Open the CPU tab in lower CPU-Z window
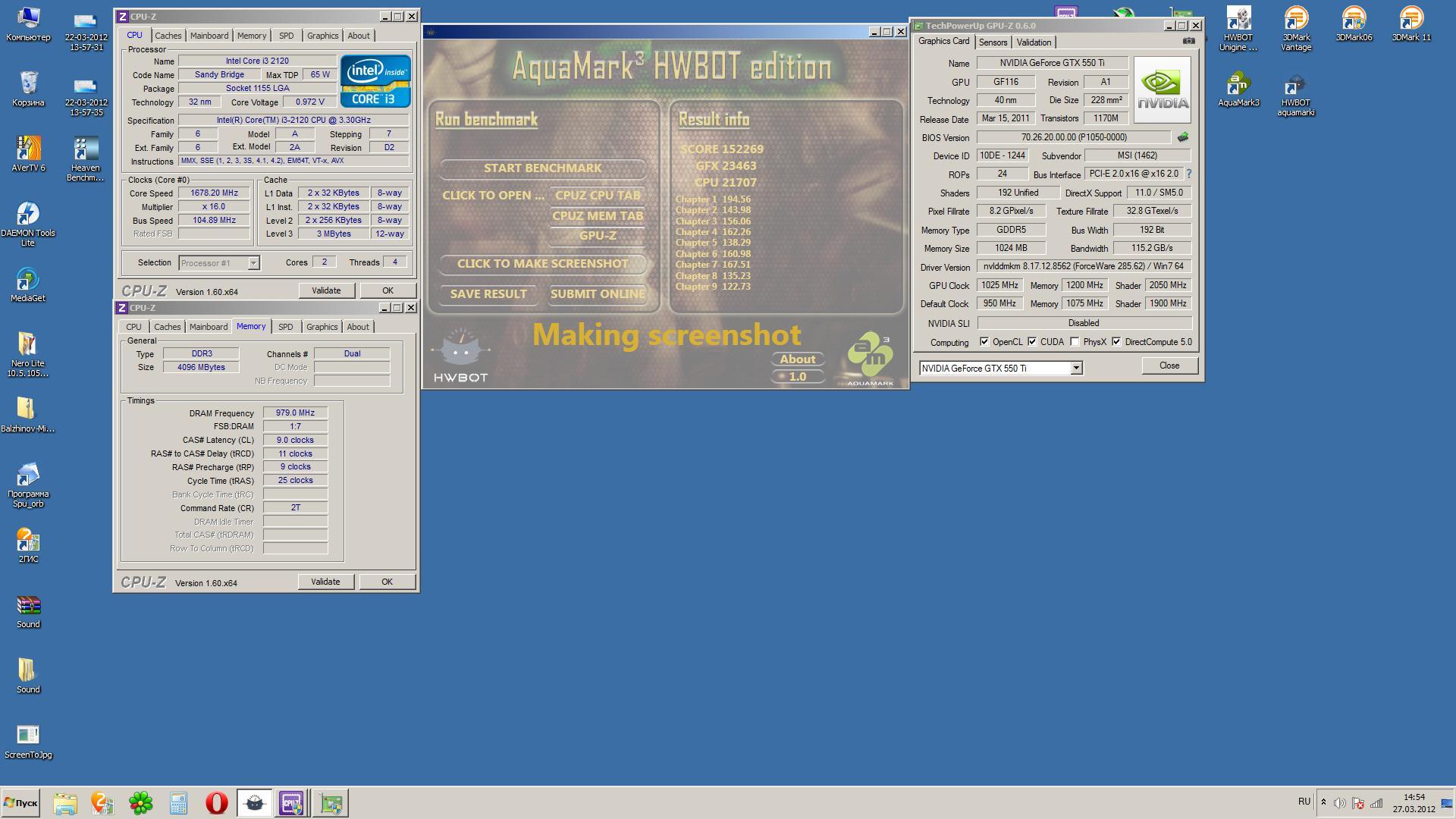The height and width of the screenshot is (819, 1456). tap(133, 327)
